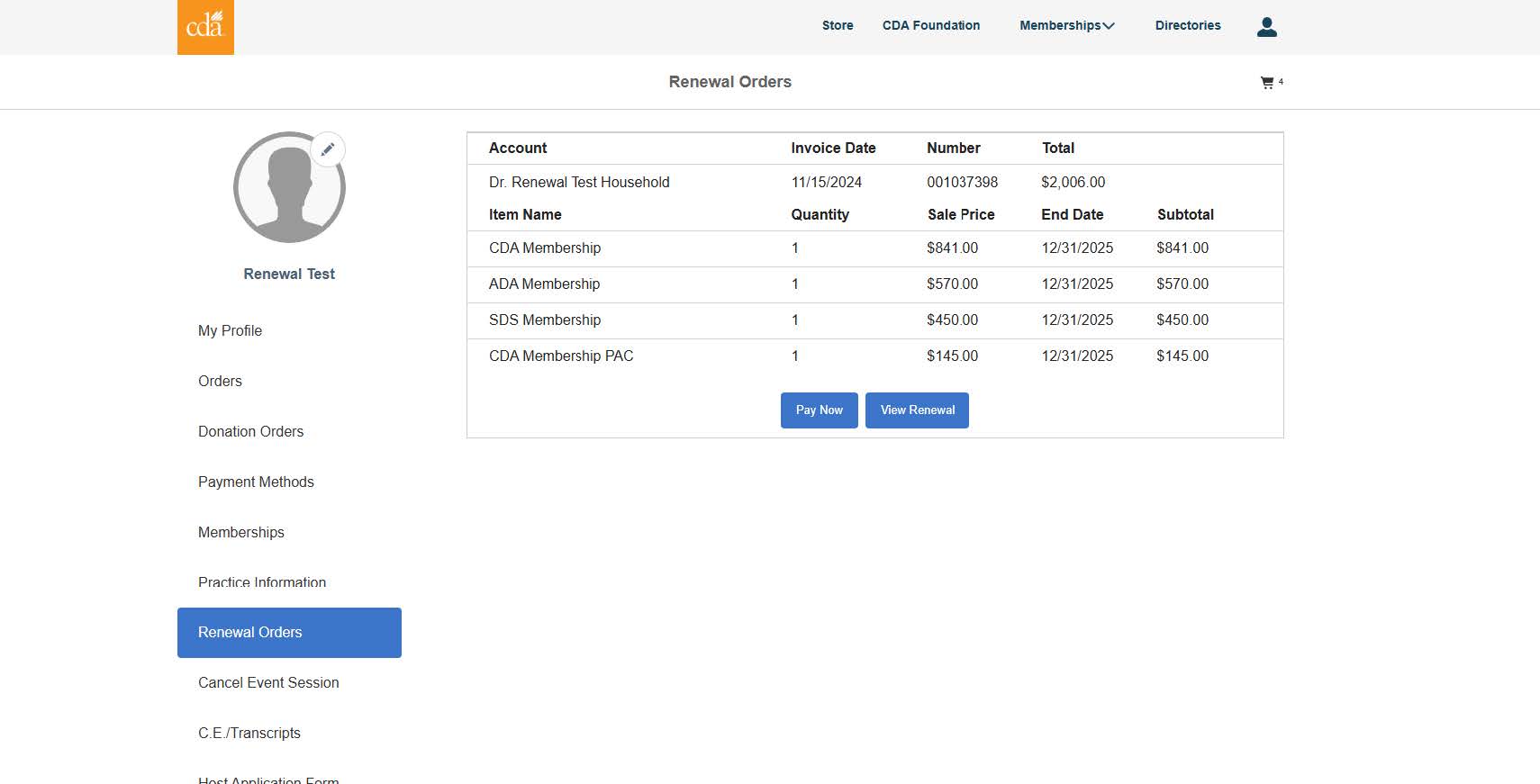
Task: Click the Renewal Orders page heading
Action: [x=730, y=82]
